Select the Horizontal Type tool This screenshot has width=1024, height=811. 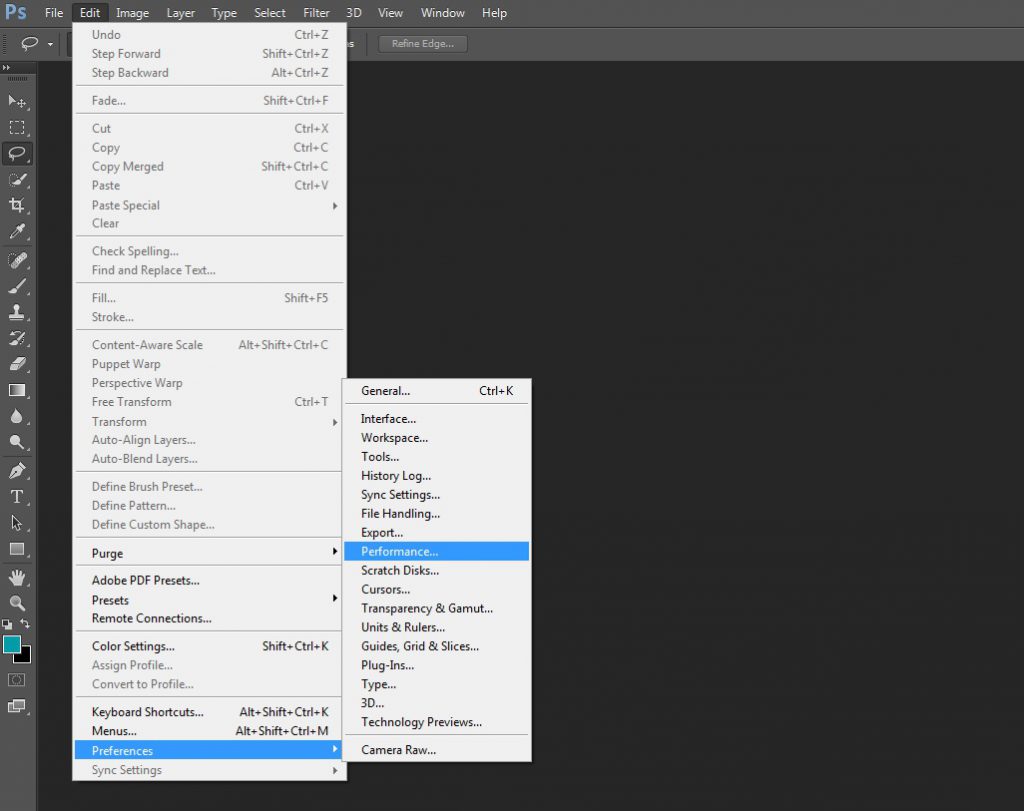(17, 497)
